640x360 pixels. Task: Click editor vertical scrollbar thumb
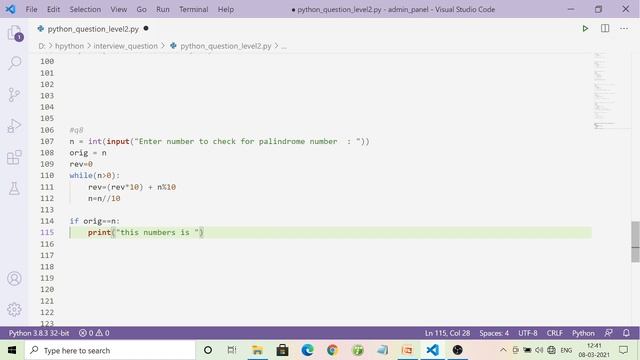(x=636, y=242)
